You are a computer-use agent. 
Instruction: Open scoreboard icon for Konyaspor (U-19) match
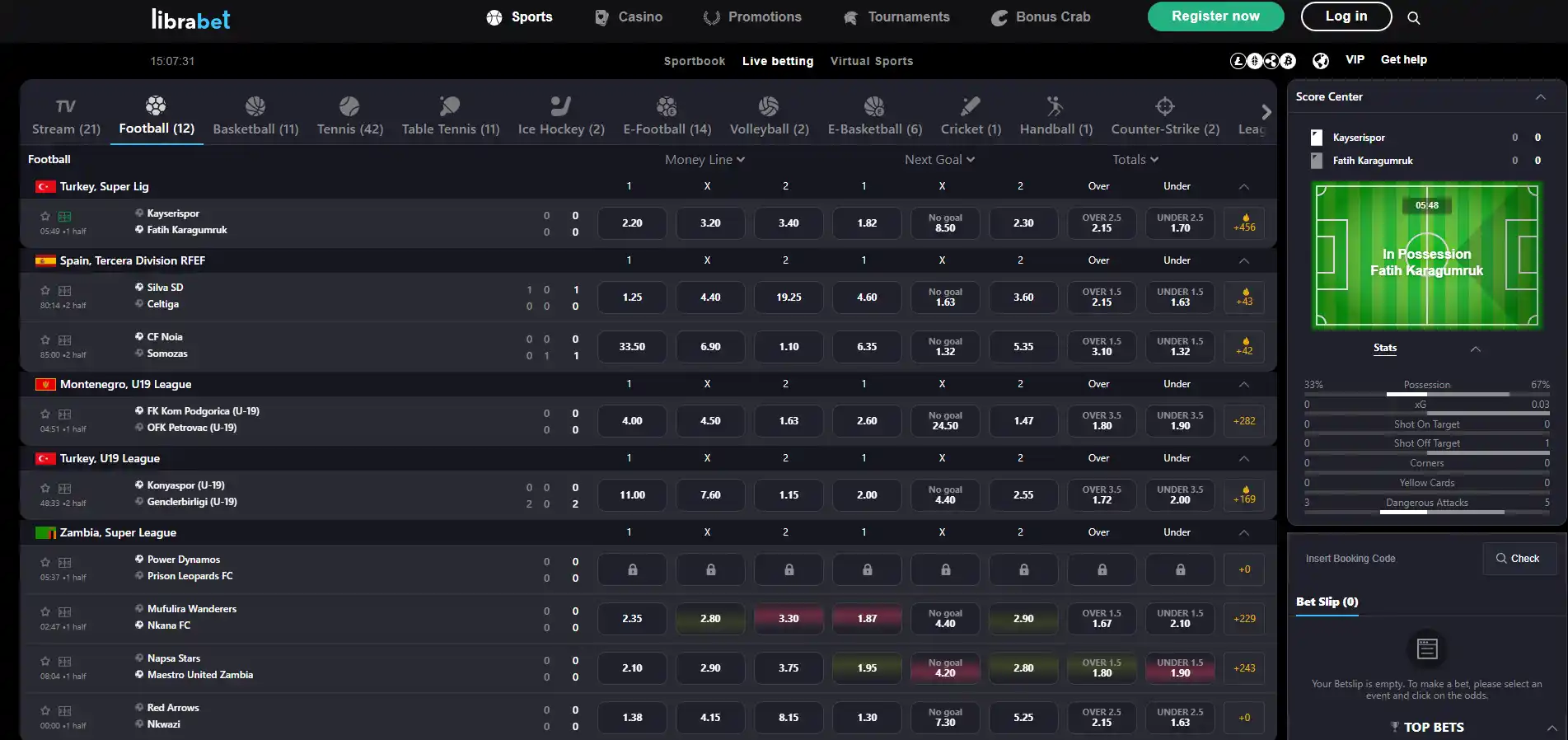[64, 489]
